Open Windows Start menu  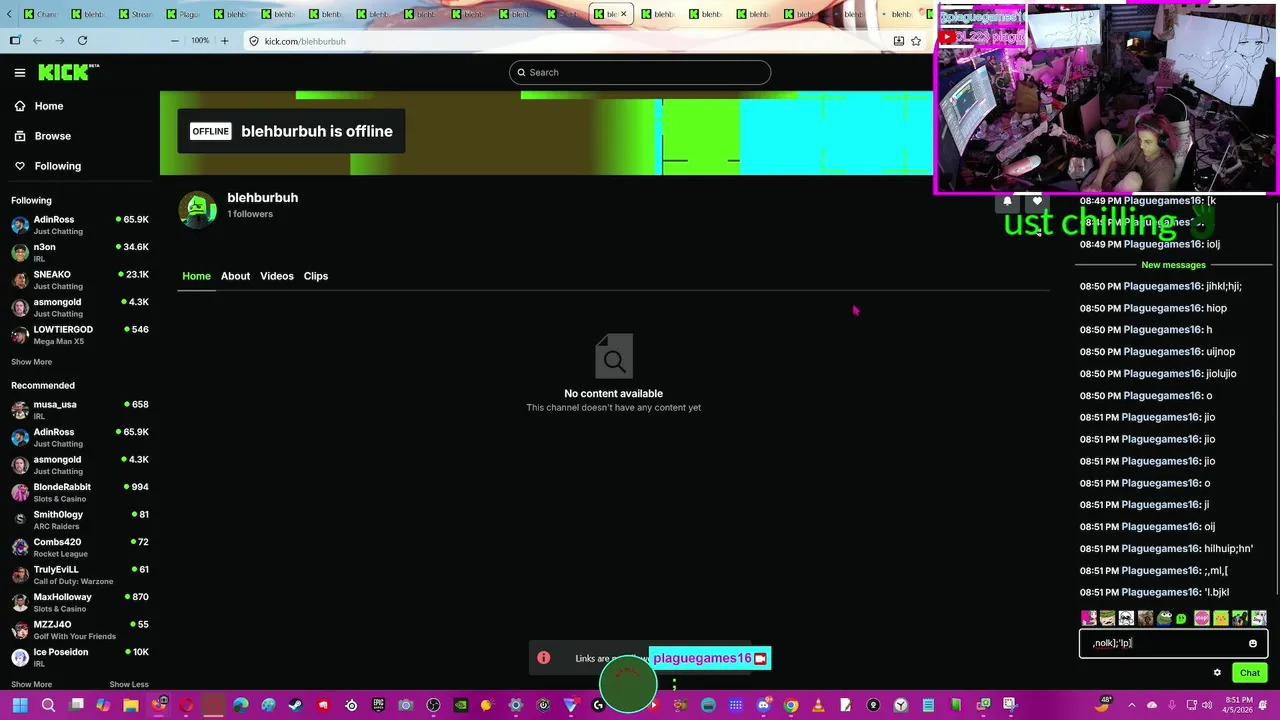(x=20, y=706)
